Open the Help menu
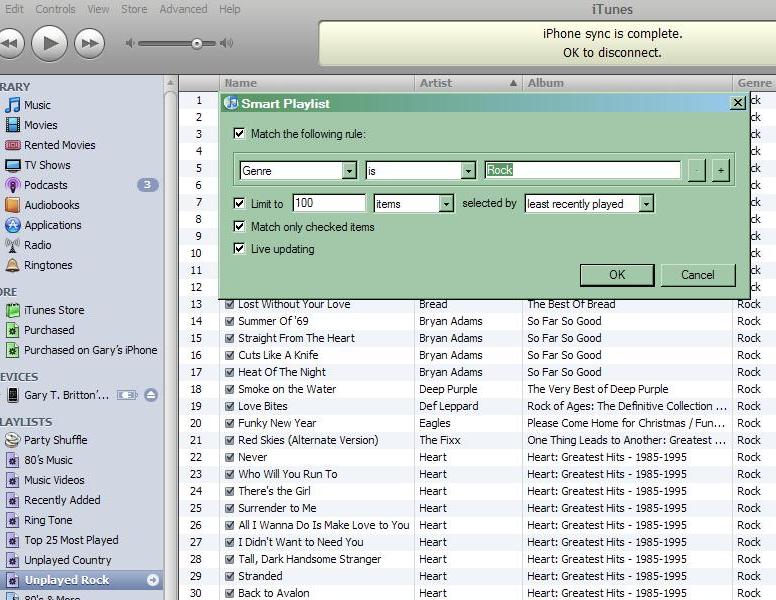 pos(230,9)
